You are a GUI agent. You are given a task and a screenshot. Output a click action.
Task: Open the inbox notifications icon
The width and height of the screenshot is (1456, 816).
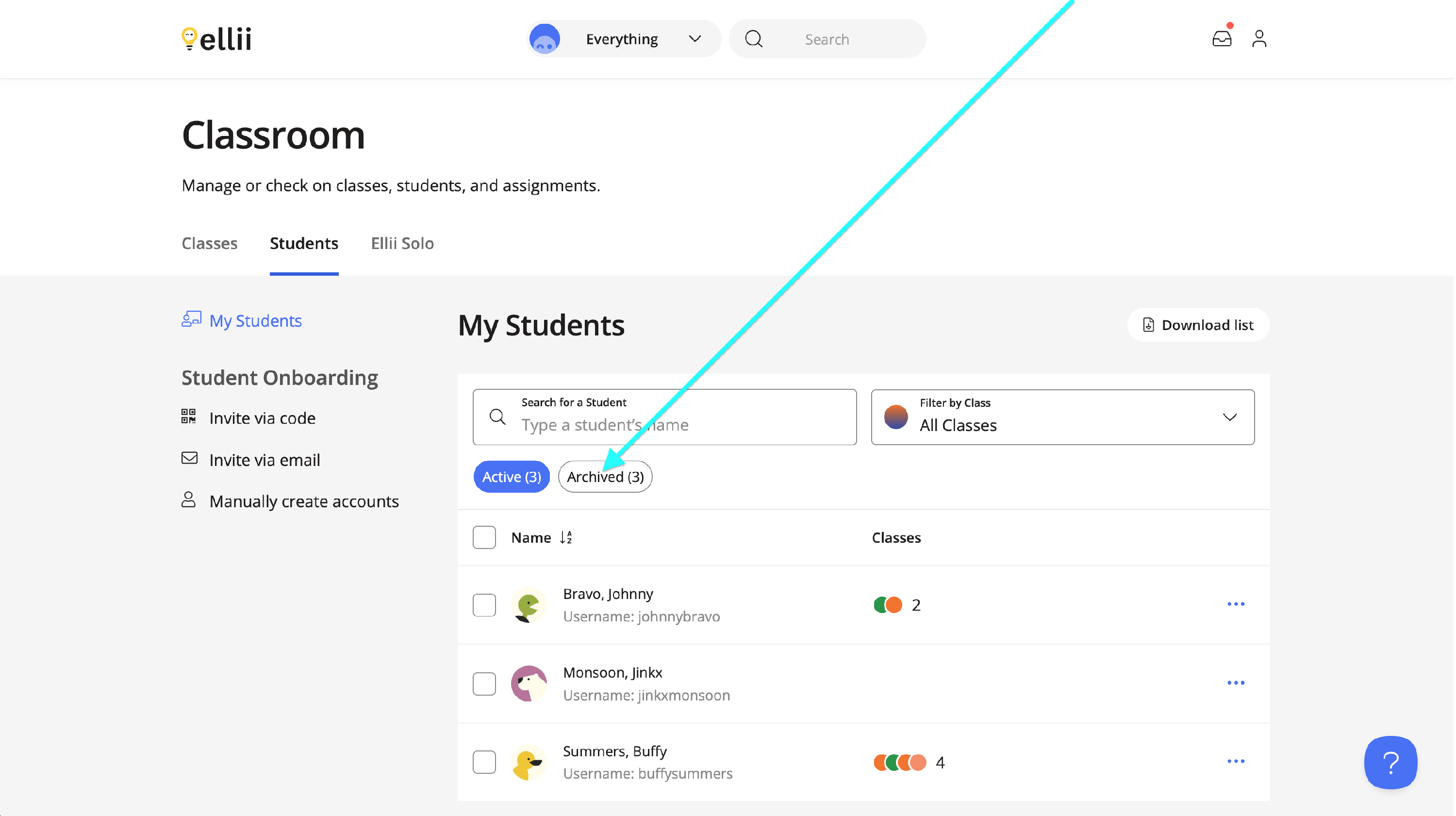coord(1222,38)
